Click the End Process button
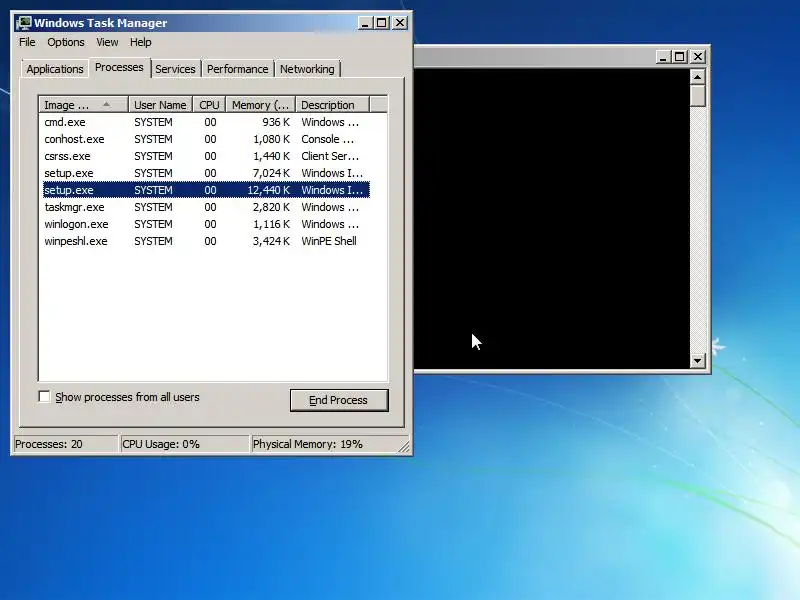This screenshot has width=800, height=600. pyautogui.click(x=339, y=400)
